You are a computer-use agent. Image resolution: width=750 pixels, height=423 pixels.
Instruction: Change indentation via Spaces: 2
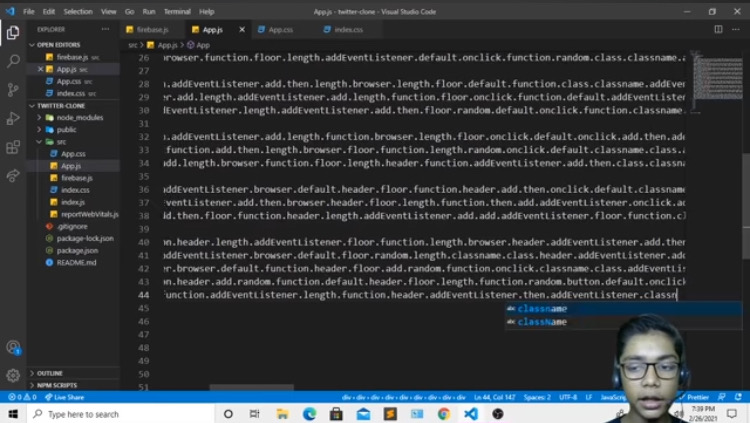coord(537,397)
